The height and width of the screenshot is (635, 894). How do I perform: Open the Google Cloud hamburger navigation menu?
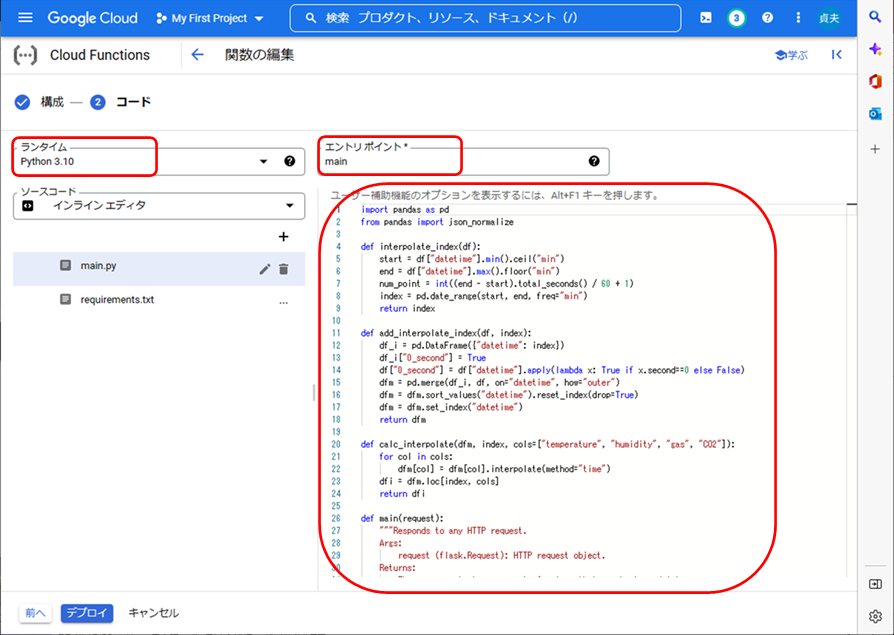(x=26, y=18)
